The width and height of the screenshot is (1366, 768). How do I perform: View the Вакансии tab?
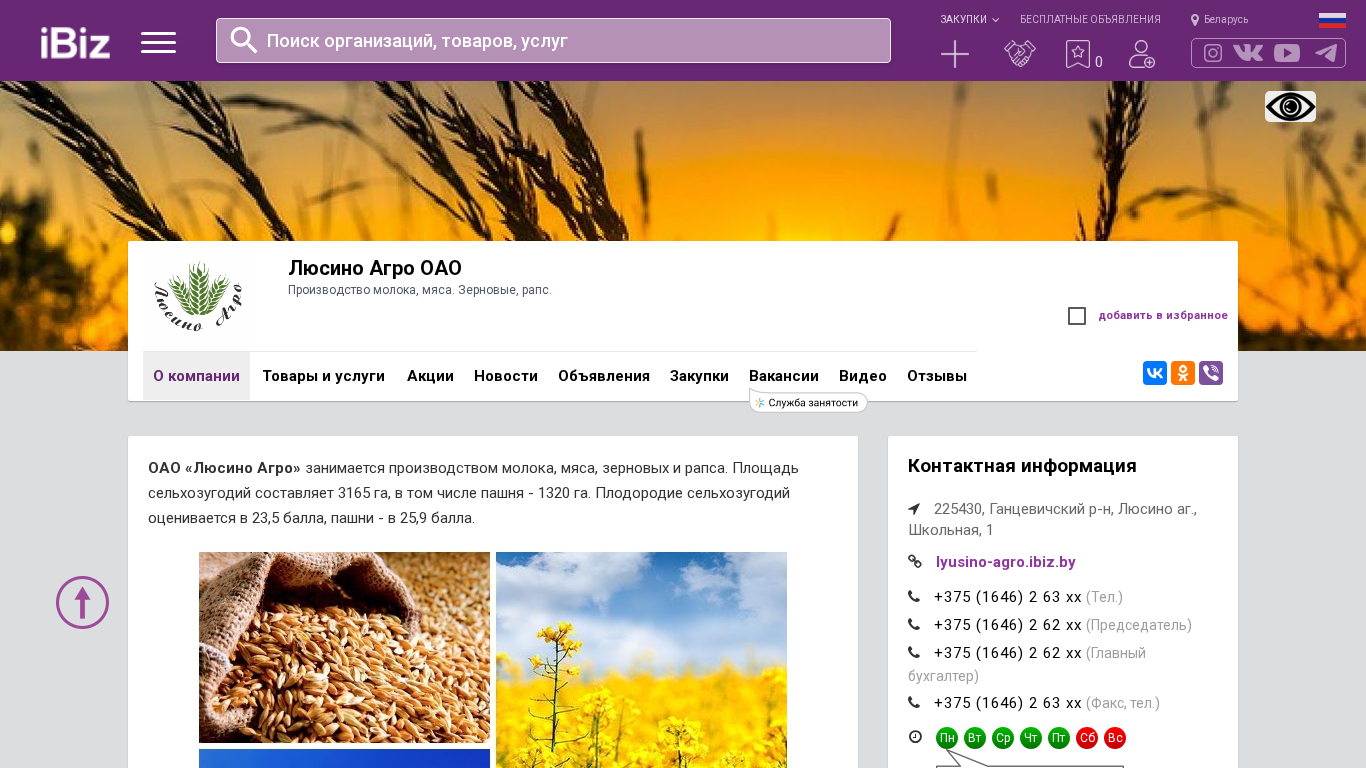point(784,376)
